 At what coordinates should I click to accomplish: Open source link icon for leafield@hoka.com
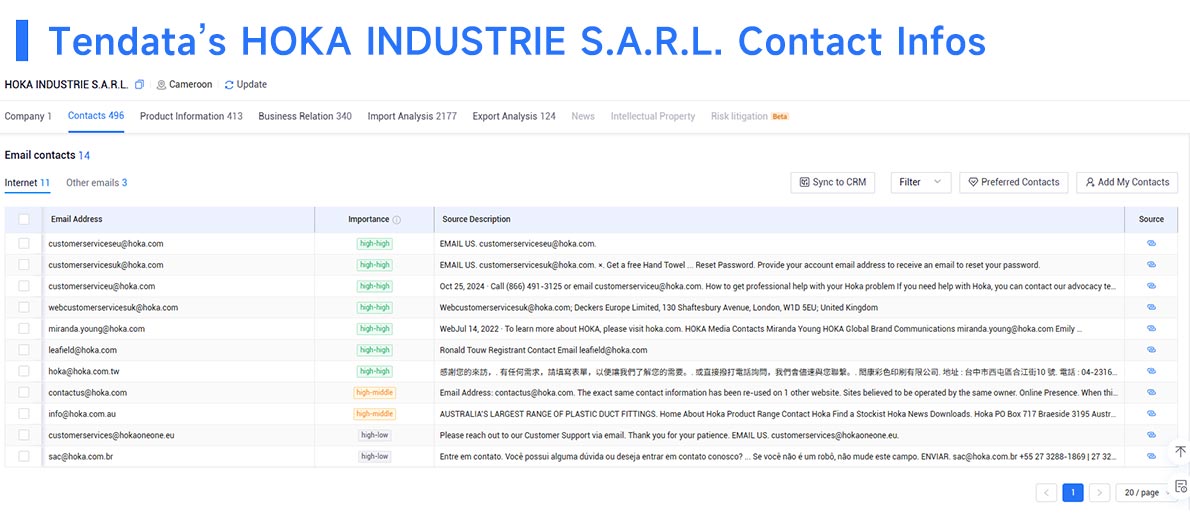click(x=1151, y=350)
